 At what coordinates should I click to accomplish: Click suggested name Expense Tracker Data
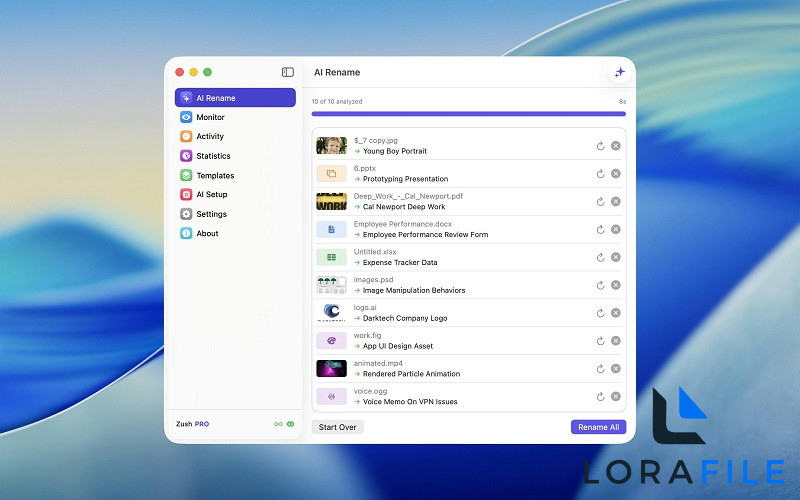click(x=400, y=262)
